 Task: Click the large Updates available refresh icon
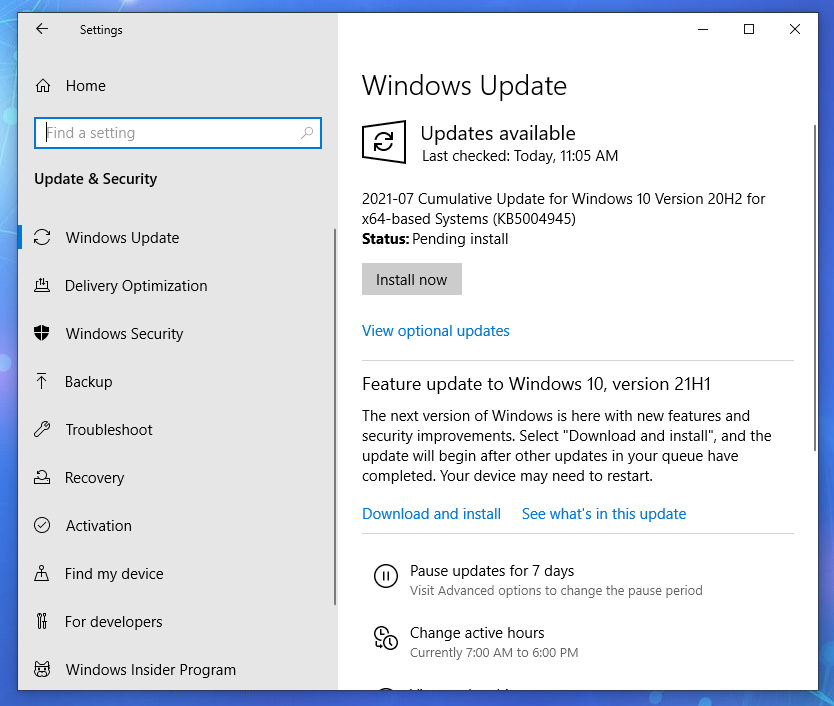[x=383, y=142]
